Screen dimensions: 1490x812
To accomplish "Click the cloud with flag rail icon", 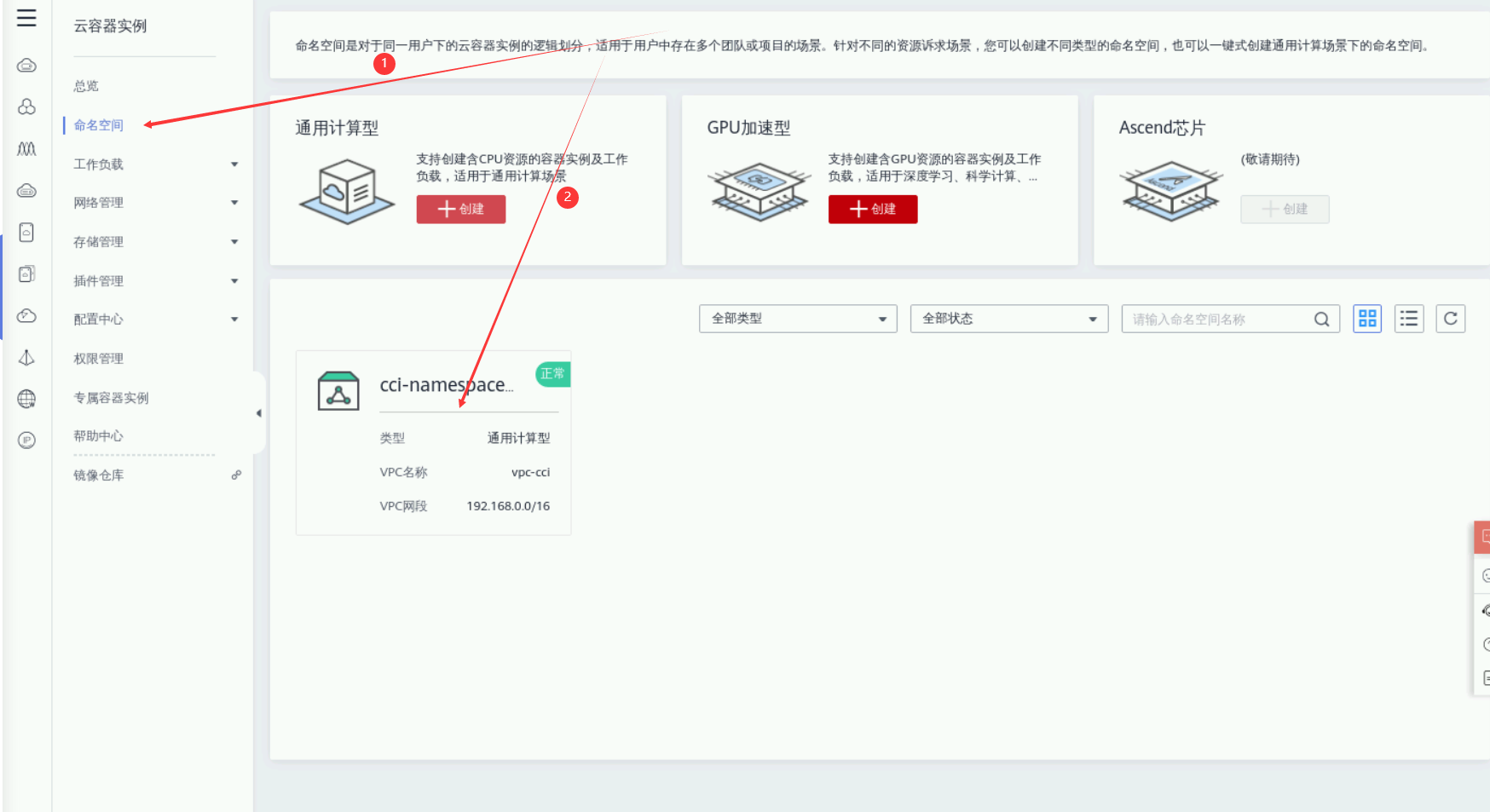I will 26,316.
